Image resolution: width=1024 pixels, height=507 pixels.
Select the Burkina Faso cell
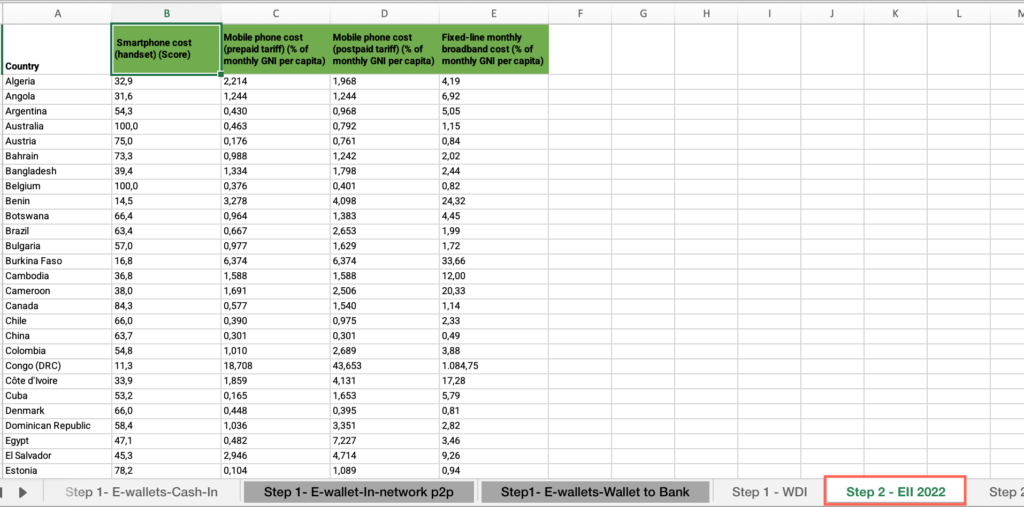coord(57,261)
